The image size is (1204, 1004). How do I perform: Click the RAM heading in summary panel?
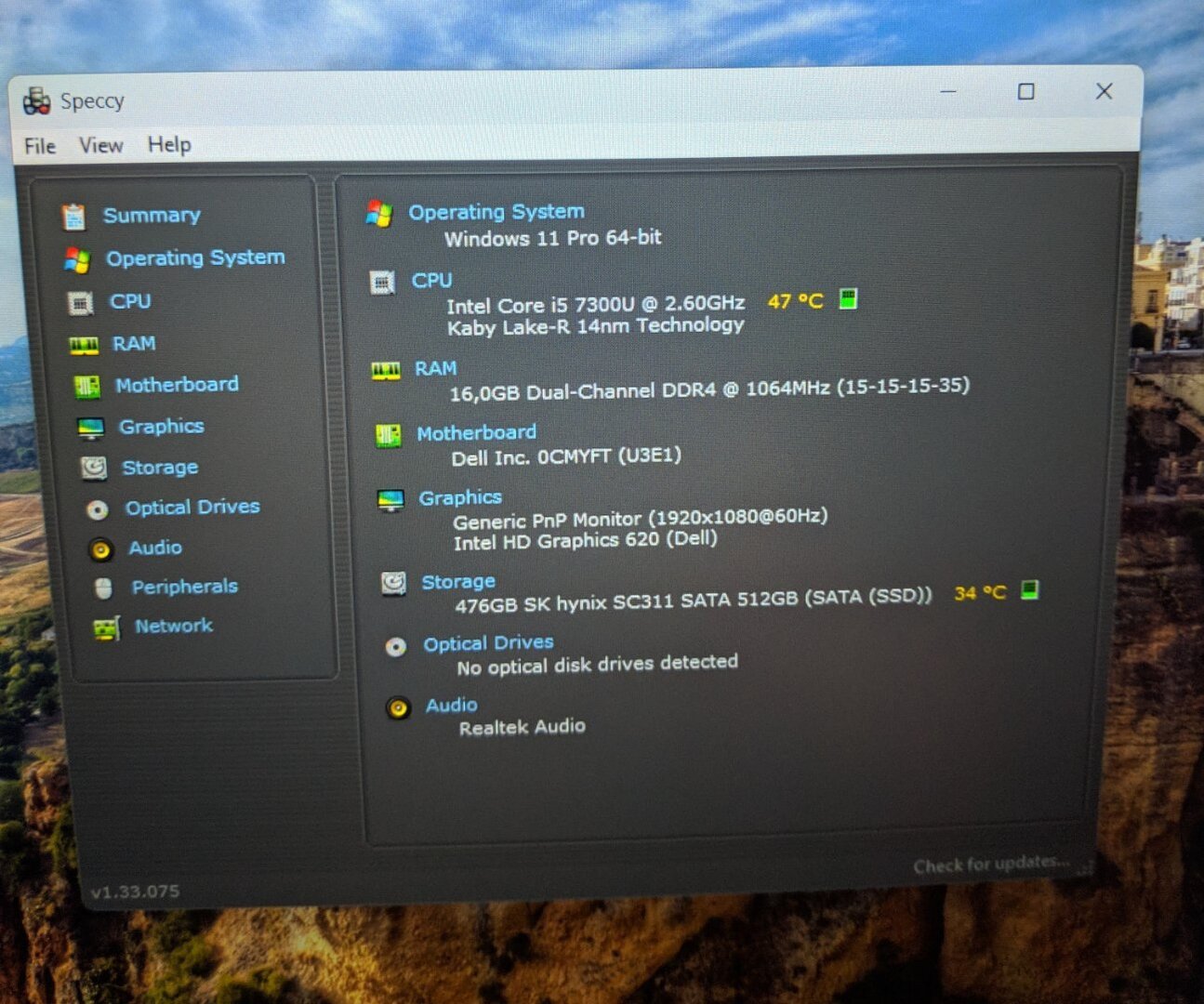(x=435, y=368)
